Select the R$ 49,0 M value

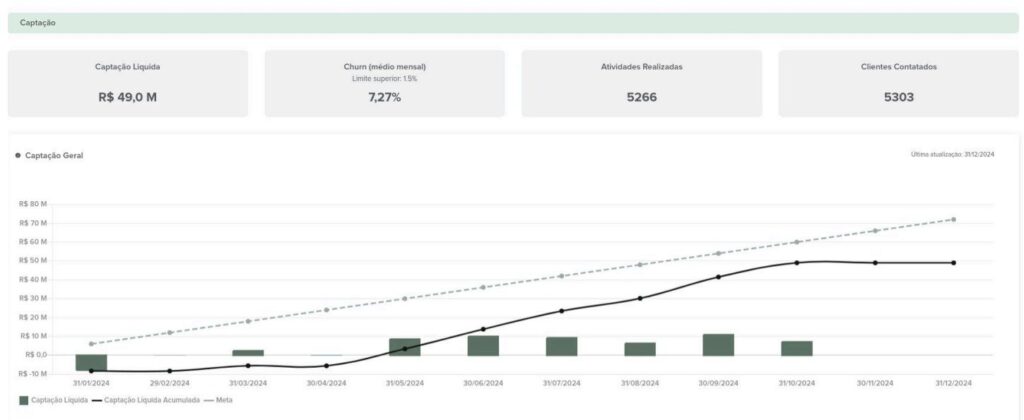pyautogui.click(x=127, y=97)
